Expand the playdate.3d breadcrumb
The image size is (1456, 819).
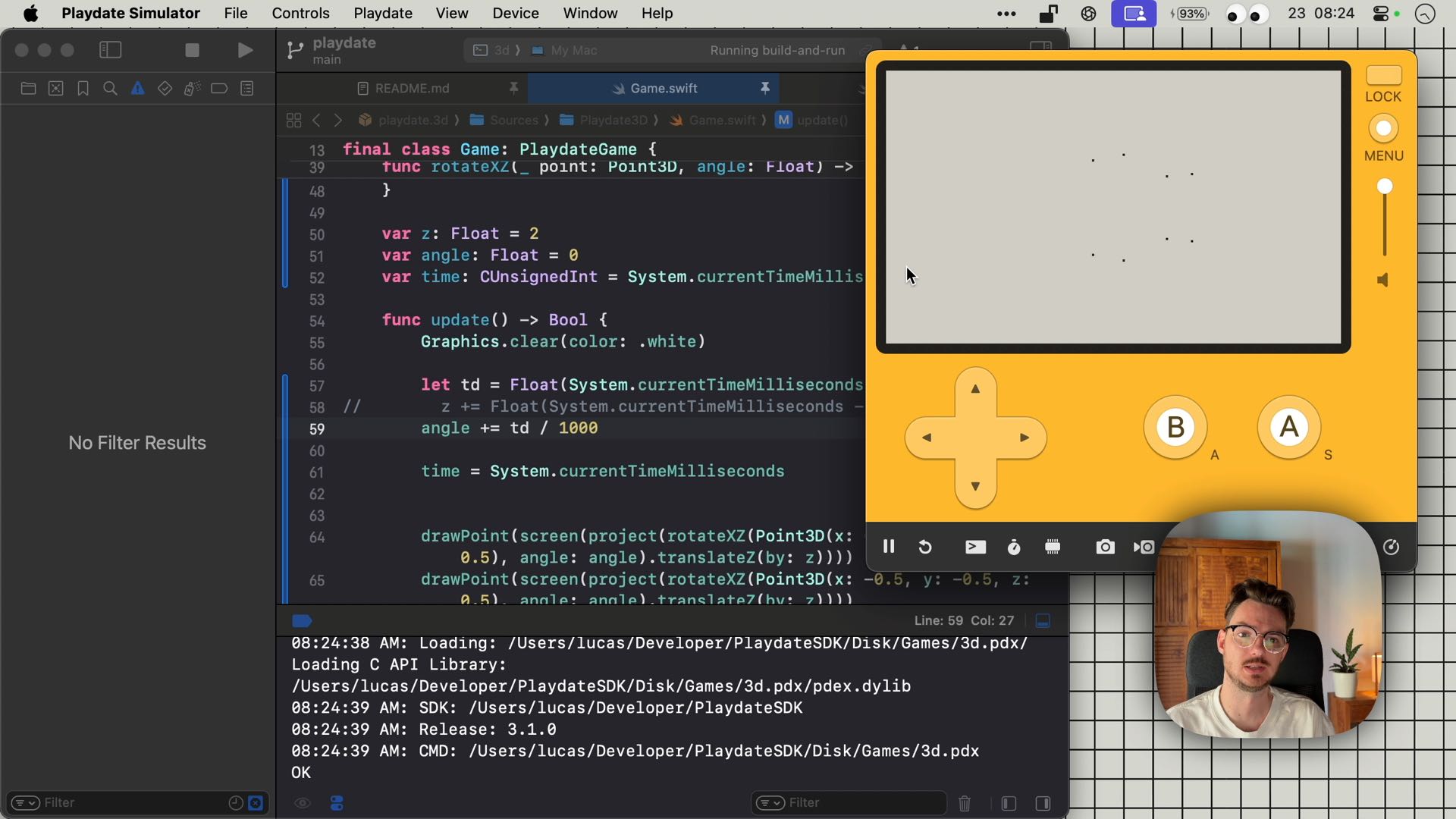(404, 121)
